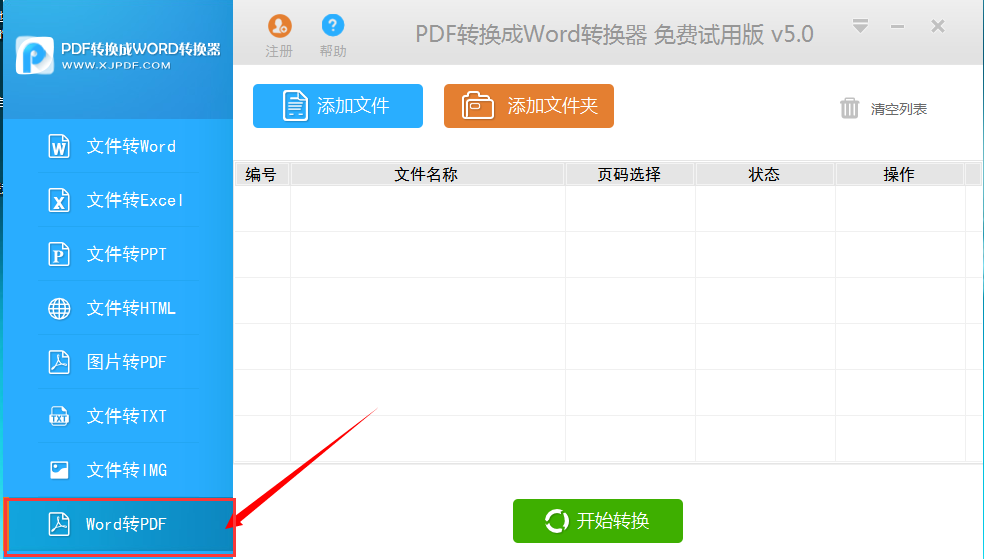Screen dimensions: 984x559
Task: Click the PPT P icon in sidebar
Action: click(59, 254)
